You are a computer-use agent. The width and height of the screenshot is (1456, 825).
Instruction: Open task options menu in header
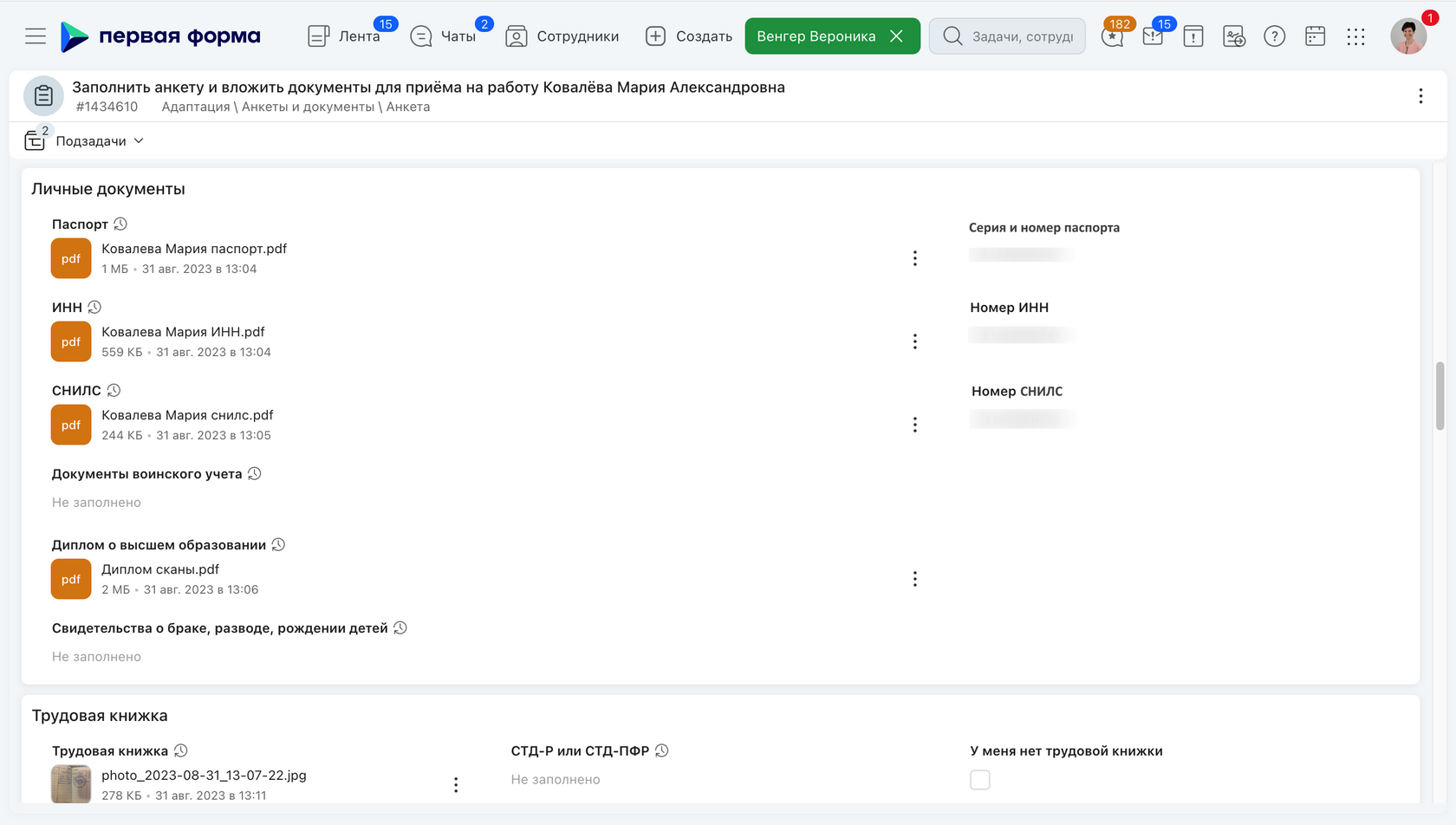coord(1420,96)
